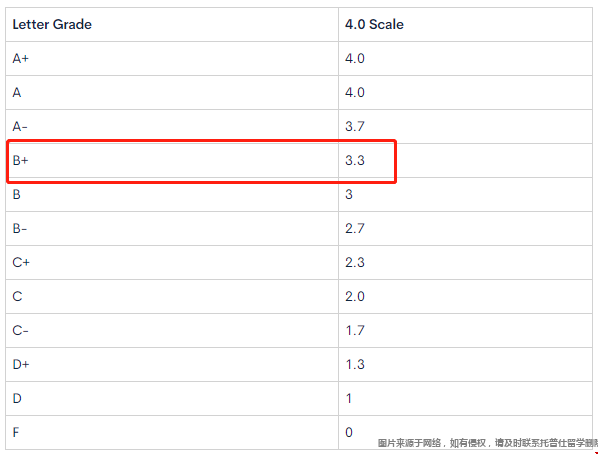
Task: Select the 3.7 scale value
Action: [355, 126]
